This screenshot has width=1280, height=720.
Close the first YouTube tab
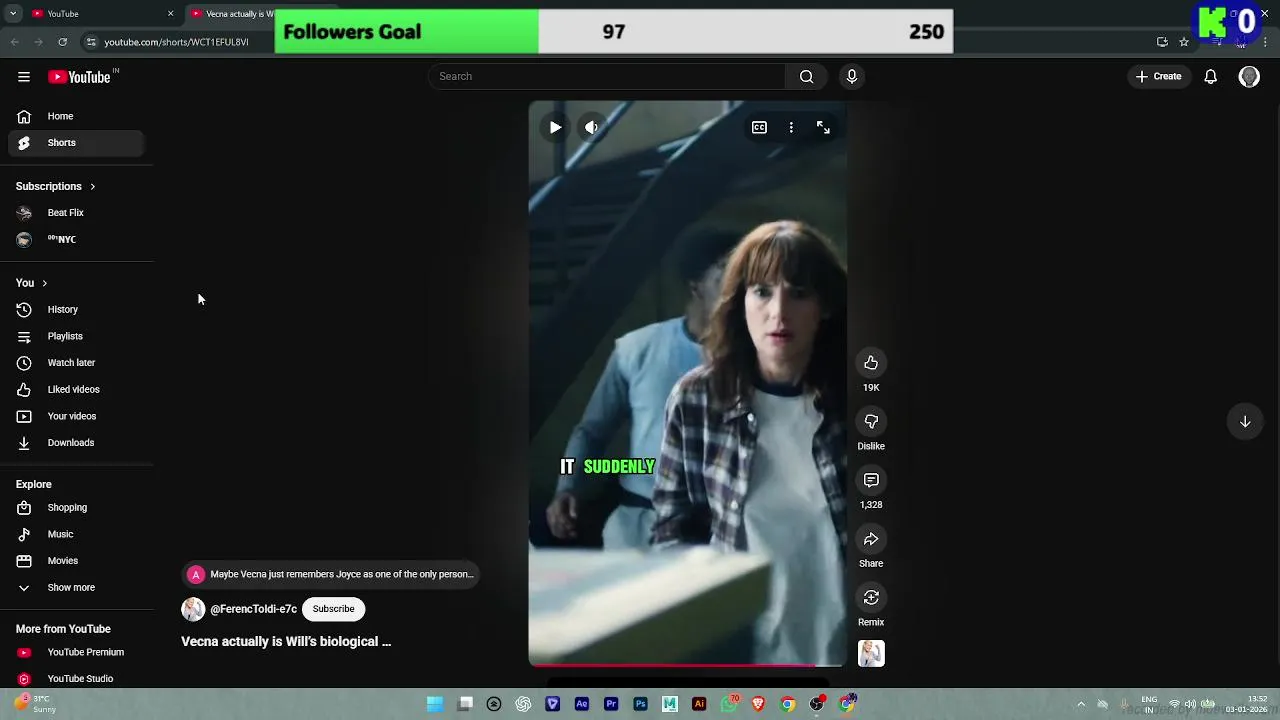(170, 14)
